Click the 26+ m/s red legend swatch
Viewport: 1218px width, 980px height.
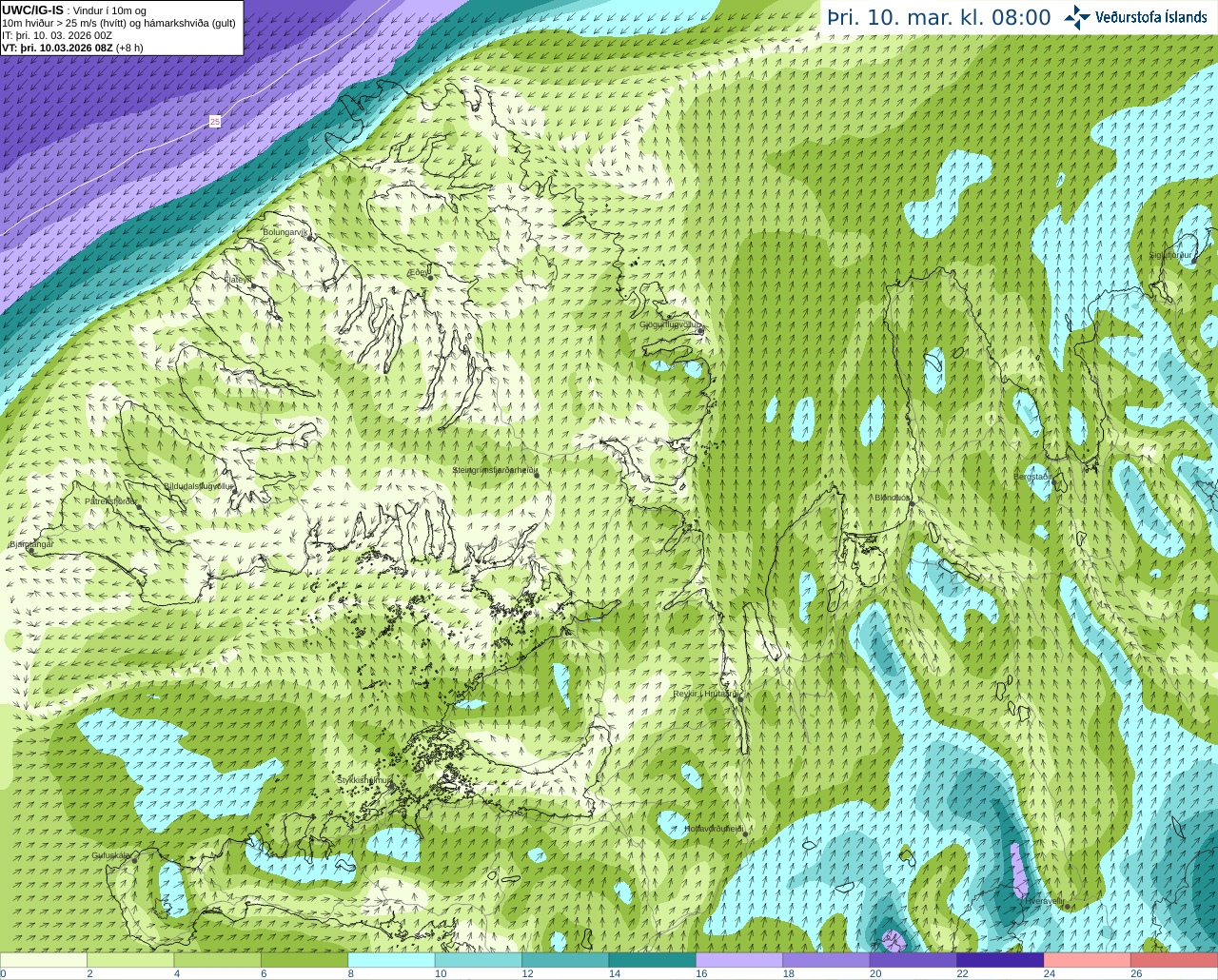point(1174,960)
